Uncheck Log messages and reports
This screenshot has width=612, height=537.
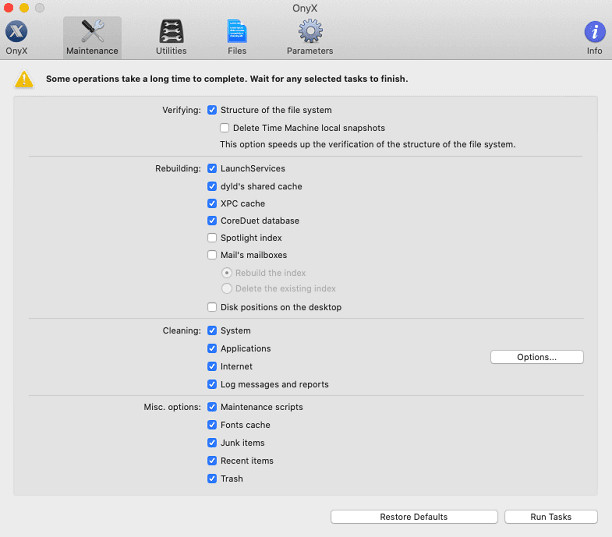point(212,384)
